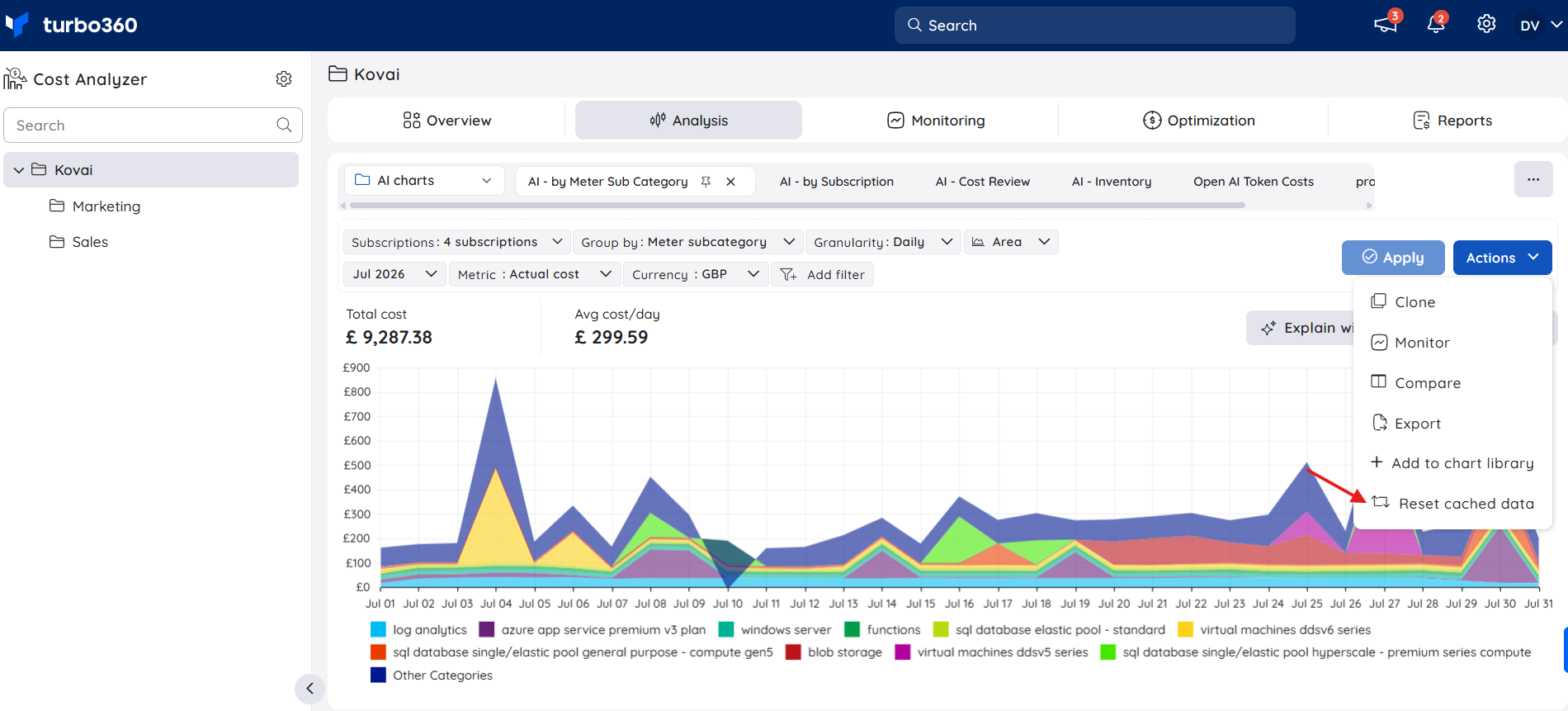Open the top bar settings gear
1568x711 pixels.
pyautogui.click(x=1486, y=24)
